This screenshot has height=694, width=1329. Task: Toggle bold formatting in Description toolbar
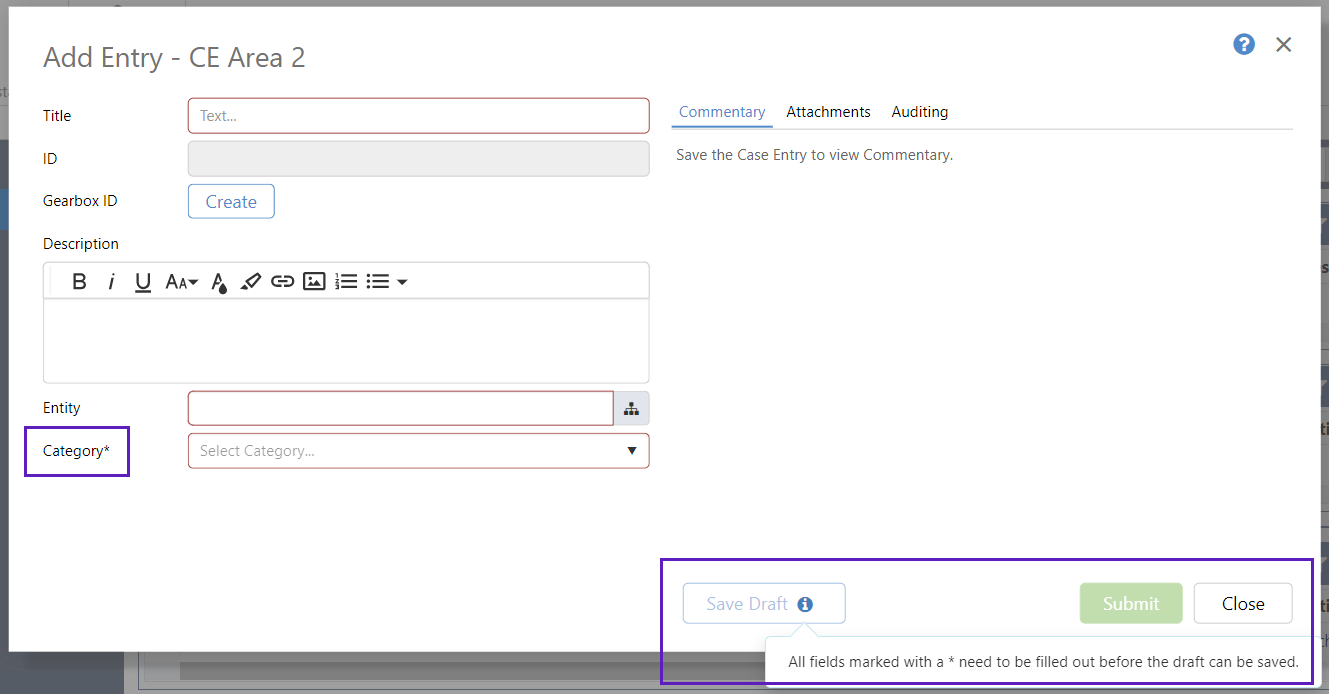click(80, 282)
